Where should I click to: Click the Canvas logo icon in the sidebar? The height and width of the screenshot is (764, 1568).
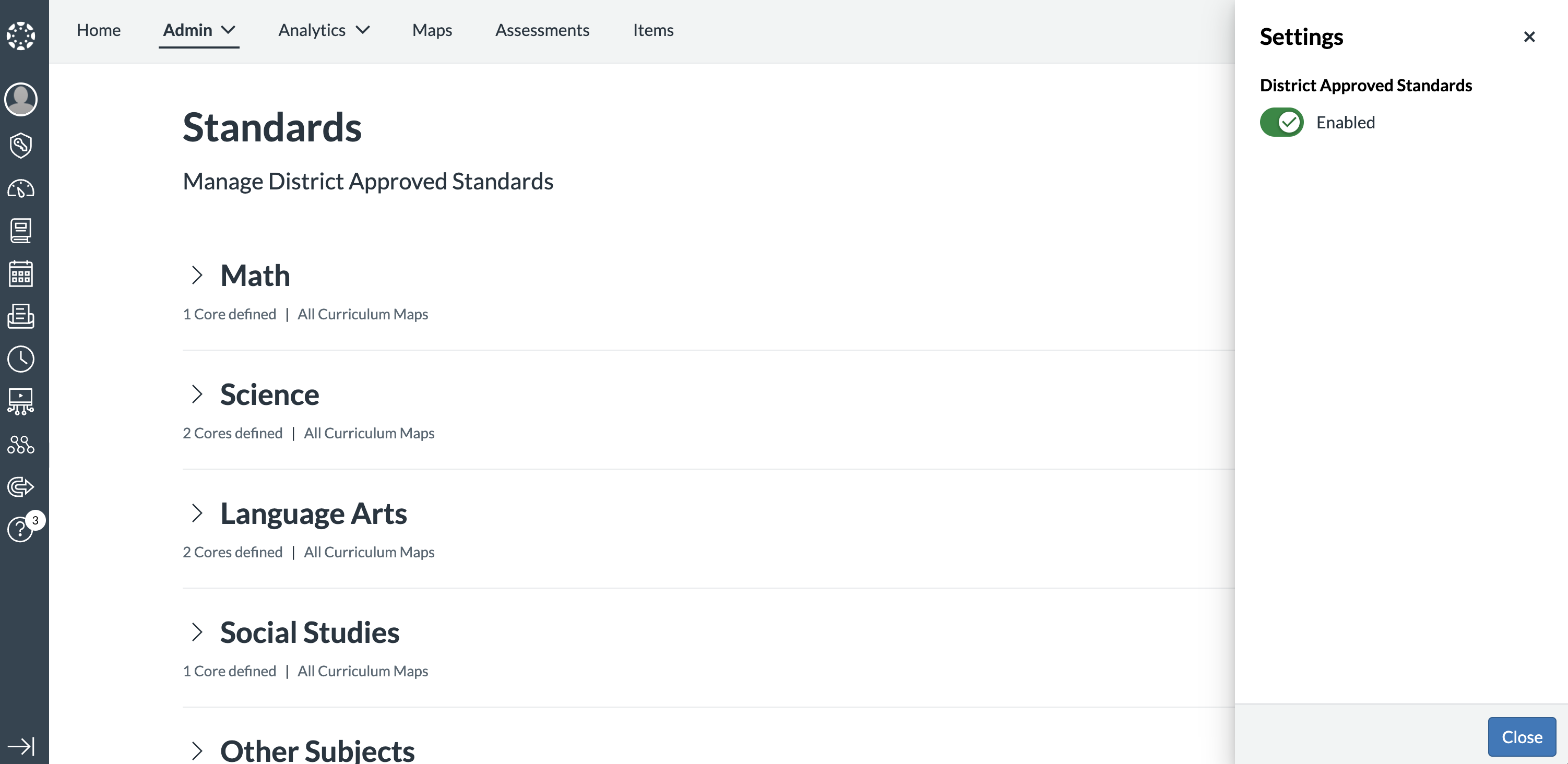click(21, 36)
